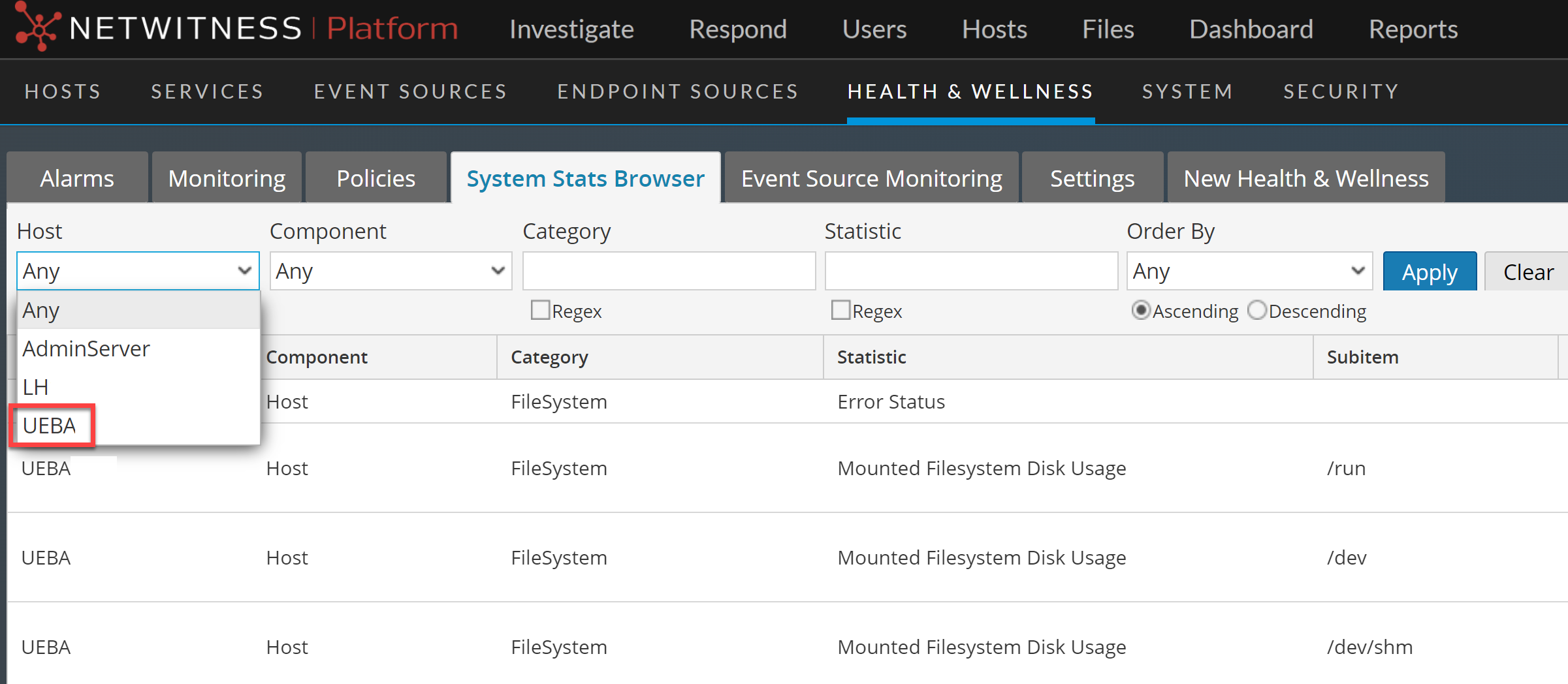
Task: Enable Regex checkbox under Statistic
Action: tap(840, 310)
